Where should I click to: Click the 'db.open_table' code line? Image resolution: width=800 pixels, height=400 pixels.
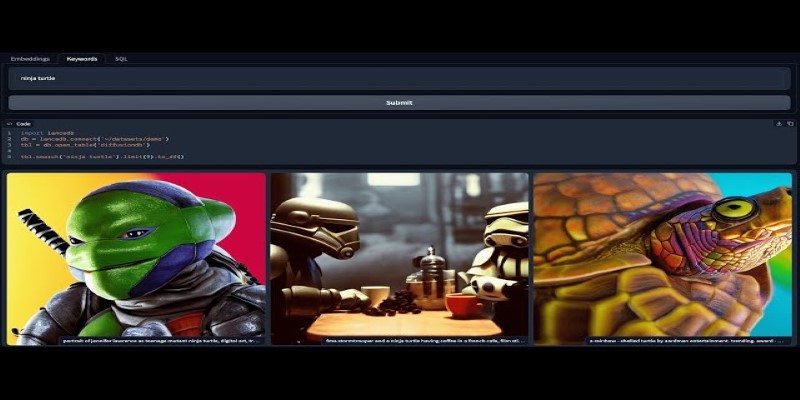point(85,145)
